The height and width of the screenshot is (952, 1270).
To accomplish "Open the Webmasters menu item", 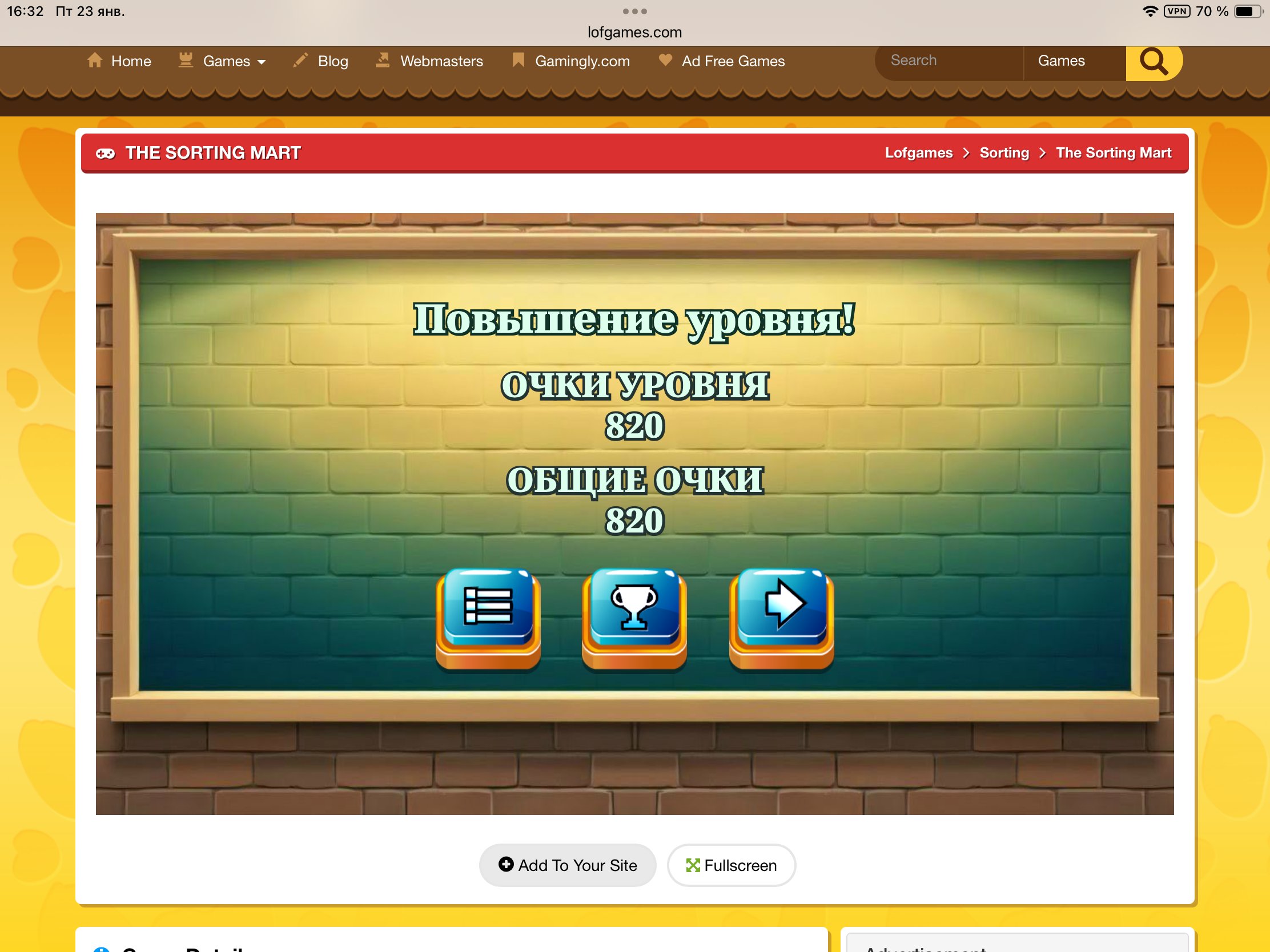I will click(x=441, y=62).
